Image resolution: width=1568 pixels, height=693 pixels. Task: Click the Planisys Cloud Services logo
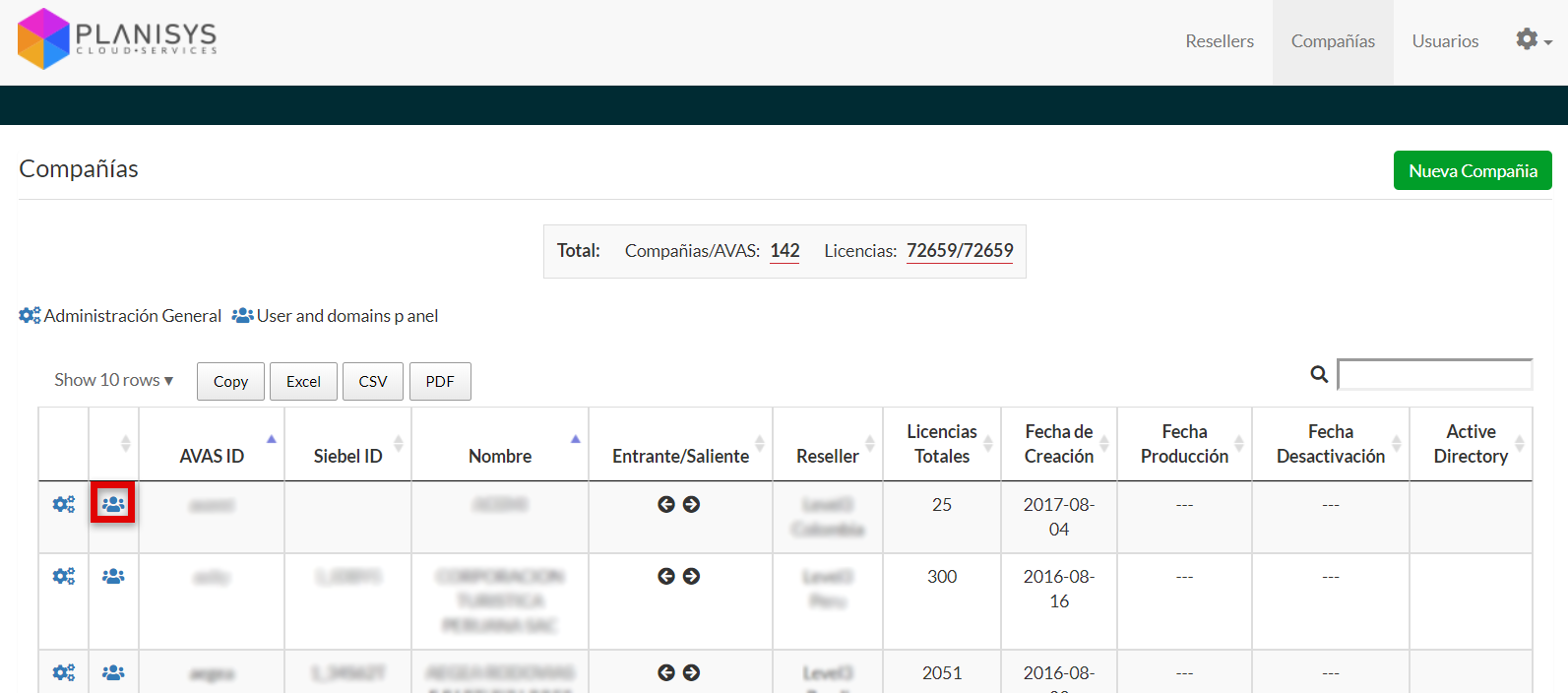pyautogui.click(x=118, y=39)
